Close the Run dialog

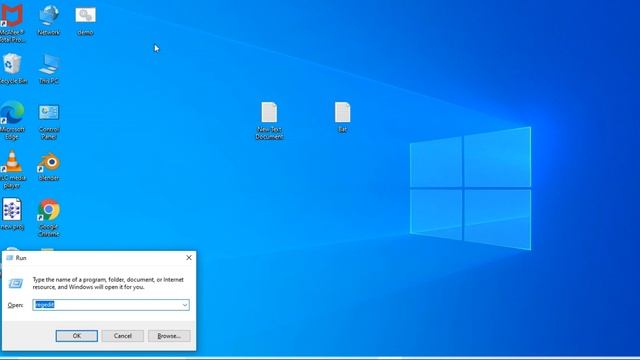tap(189, 258)
